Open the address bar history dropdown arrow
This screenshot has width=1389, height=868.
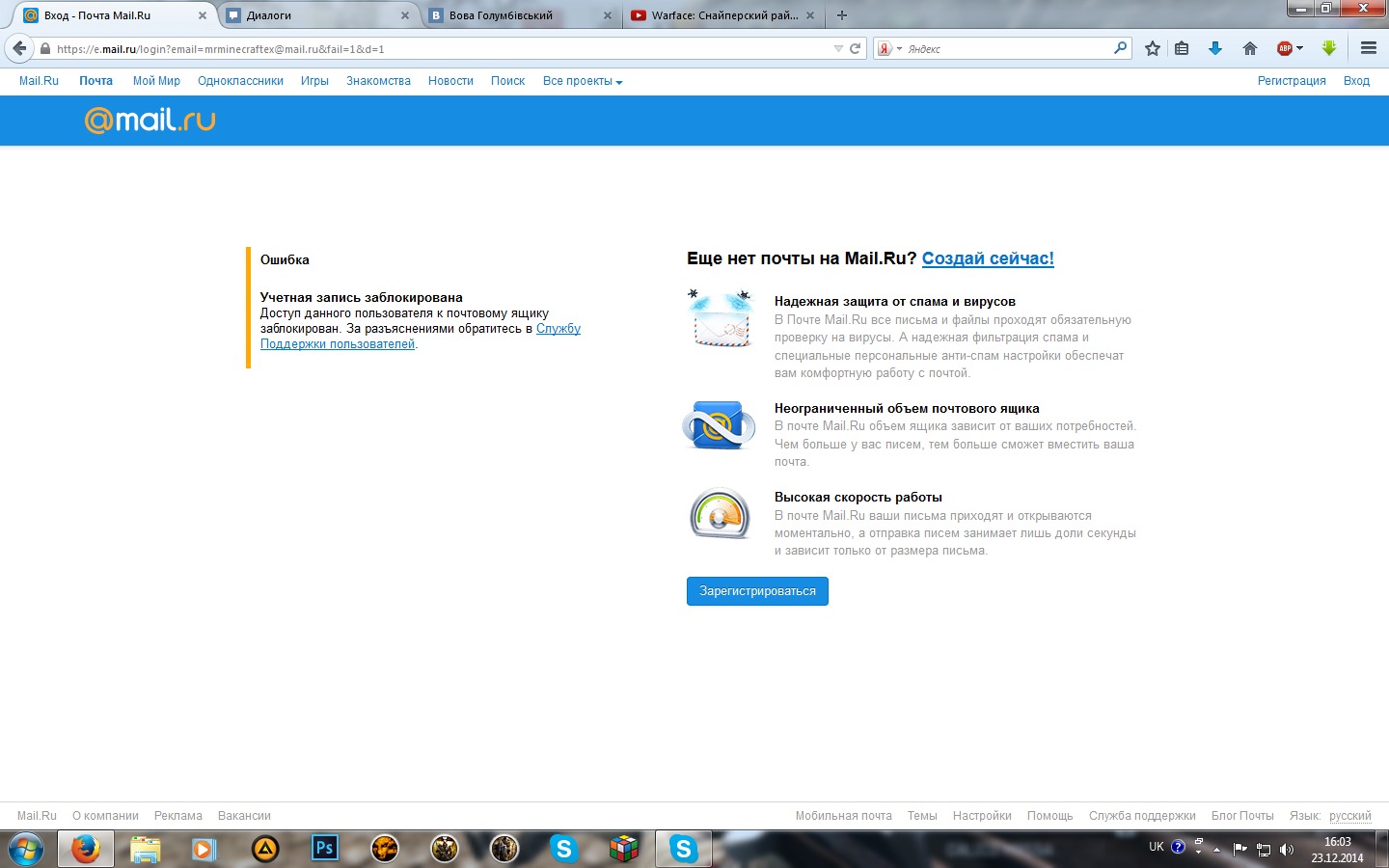tap(837, 48)
